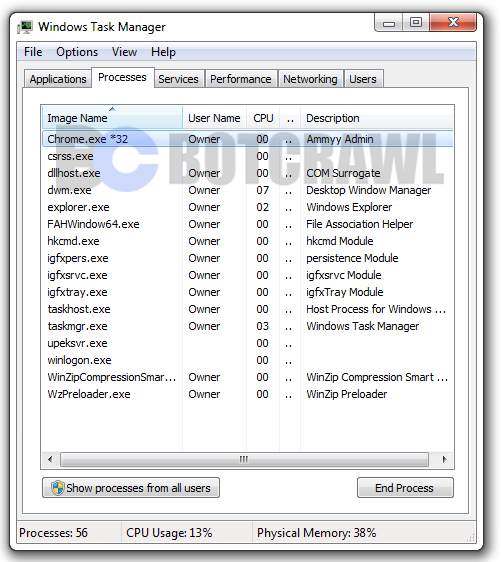Select the upeksvr.exe process
The image size is (501, 562).
pos(247,343)
